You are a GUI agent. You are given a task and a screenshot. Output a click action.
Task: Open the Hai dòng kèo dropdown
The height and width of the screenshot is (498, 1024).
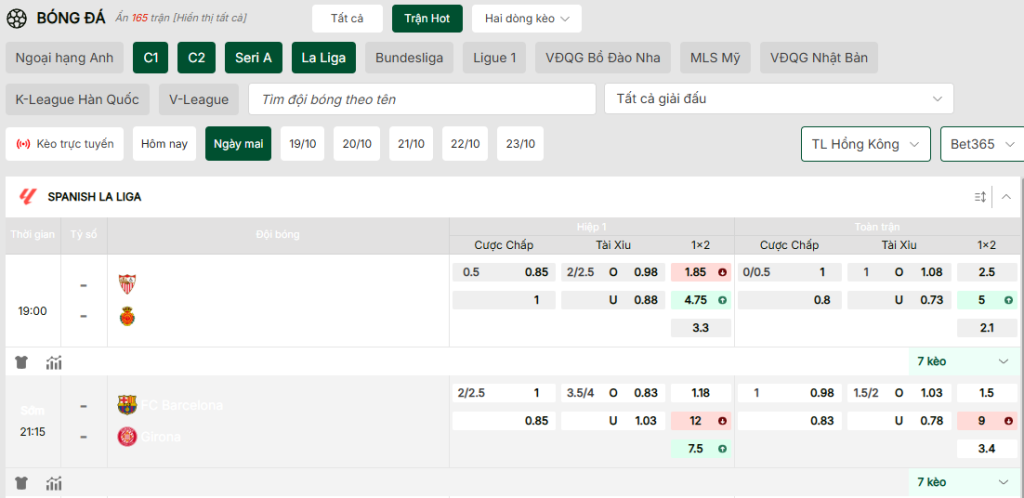[526, 19]
